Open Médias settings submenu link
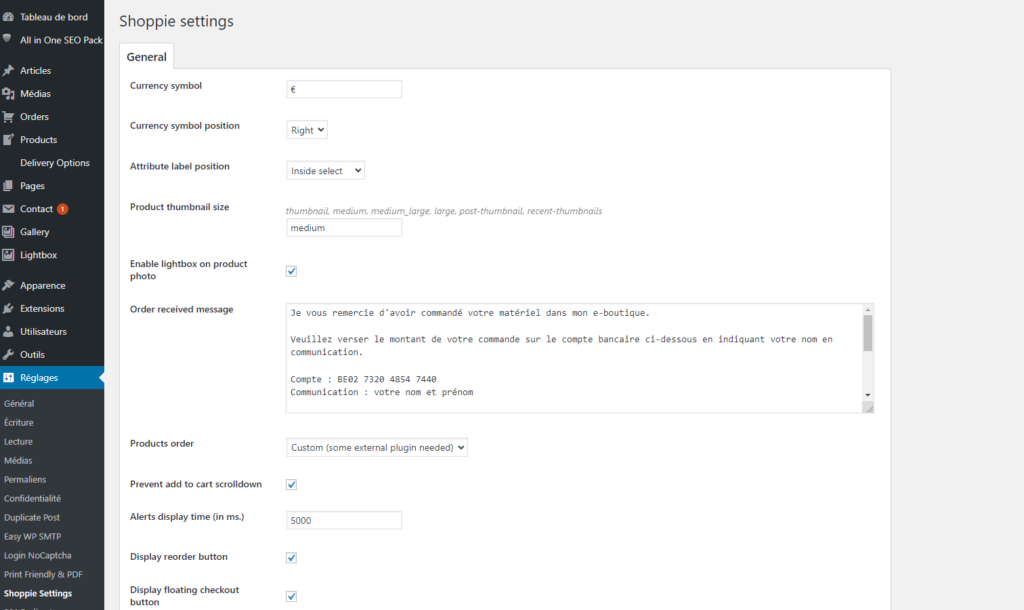This screenshot has width=1024, height=610. (x=18, y=460)
